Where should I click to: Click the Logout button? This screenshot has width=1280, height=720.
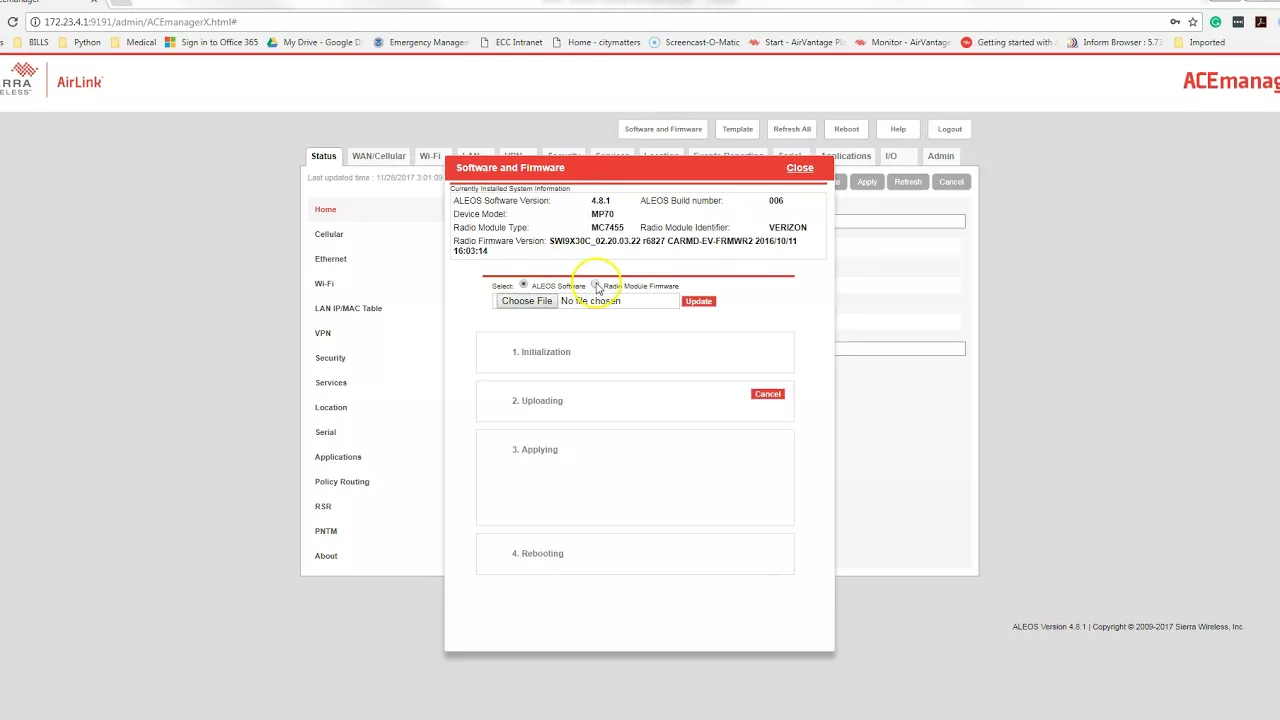[950, 129]
